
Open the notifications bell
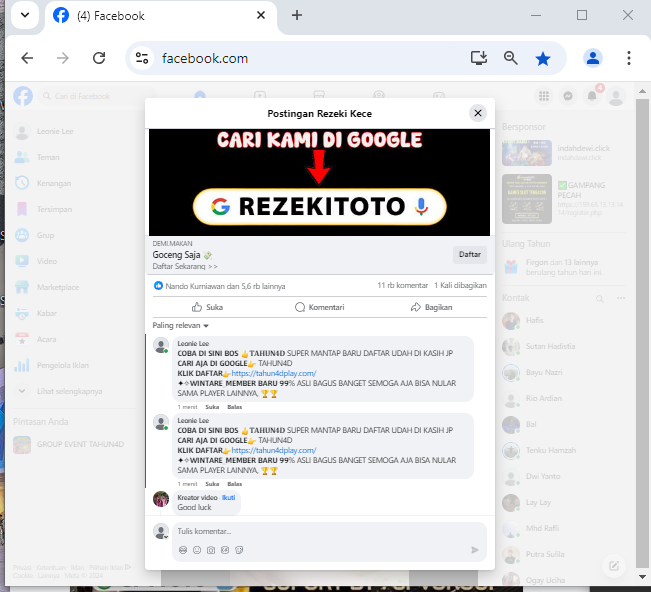pos(592,96)
